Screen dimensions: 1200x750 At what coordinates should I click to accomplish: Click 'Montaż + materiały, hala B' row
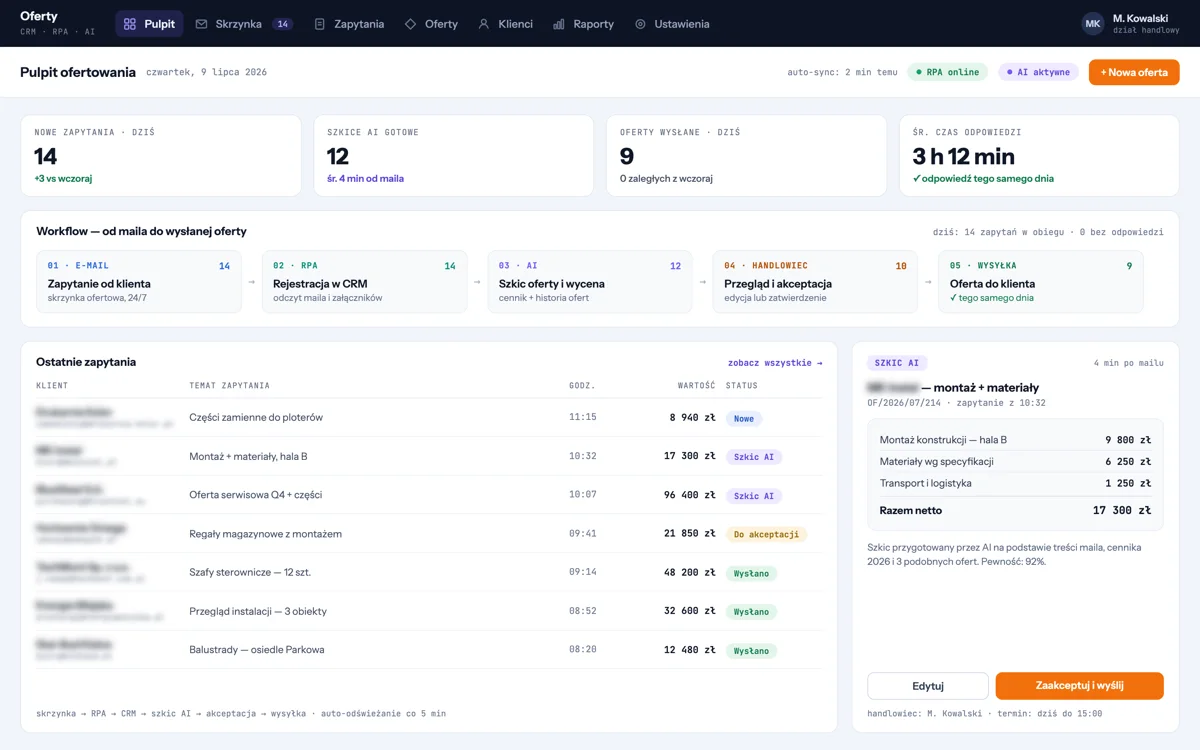[x=429, y=456]
